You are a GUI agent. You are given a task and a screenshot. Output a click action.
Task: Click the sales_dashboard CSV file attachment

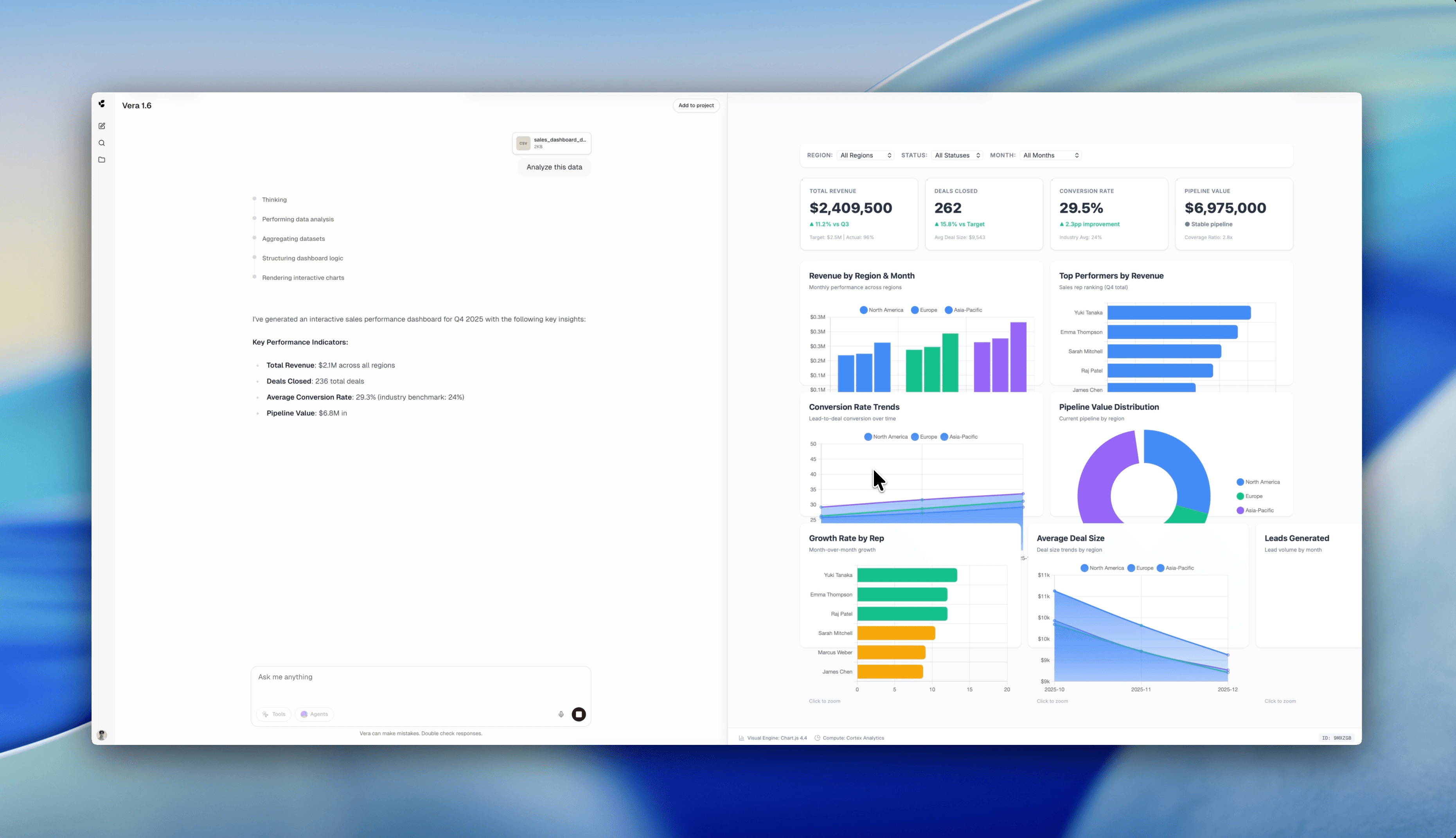[x=551, y=143]
